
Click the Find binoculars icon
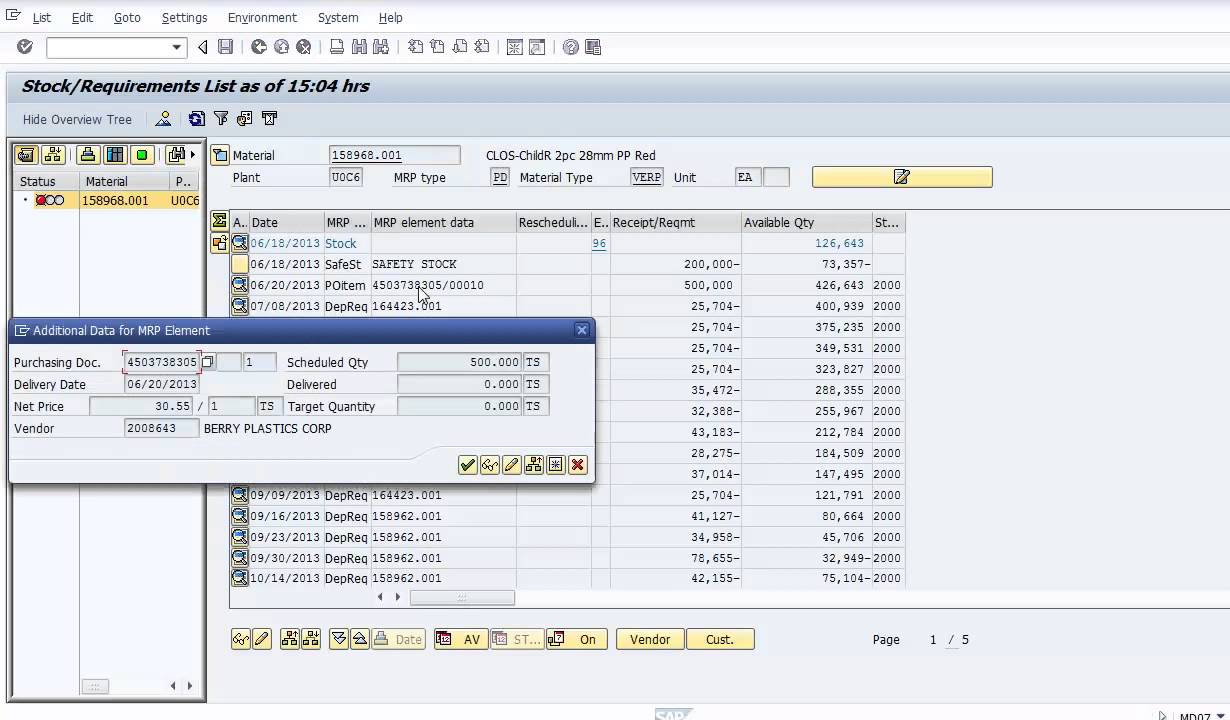pyautogui.click(x=359, y=47)
